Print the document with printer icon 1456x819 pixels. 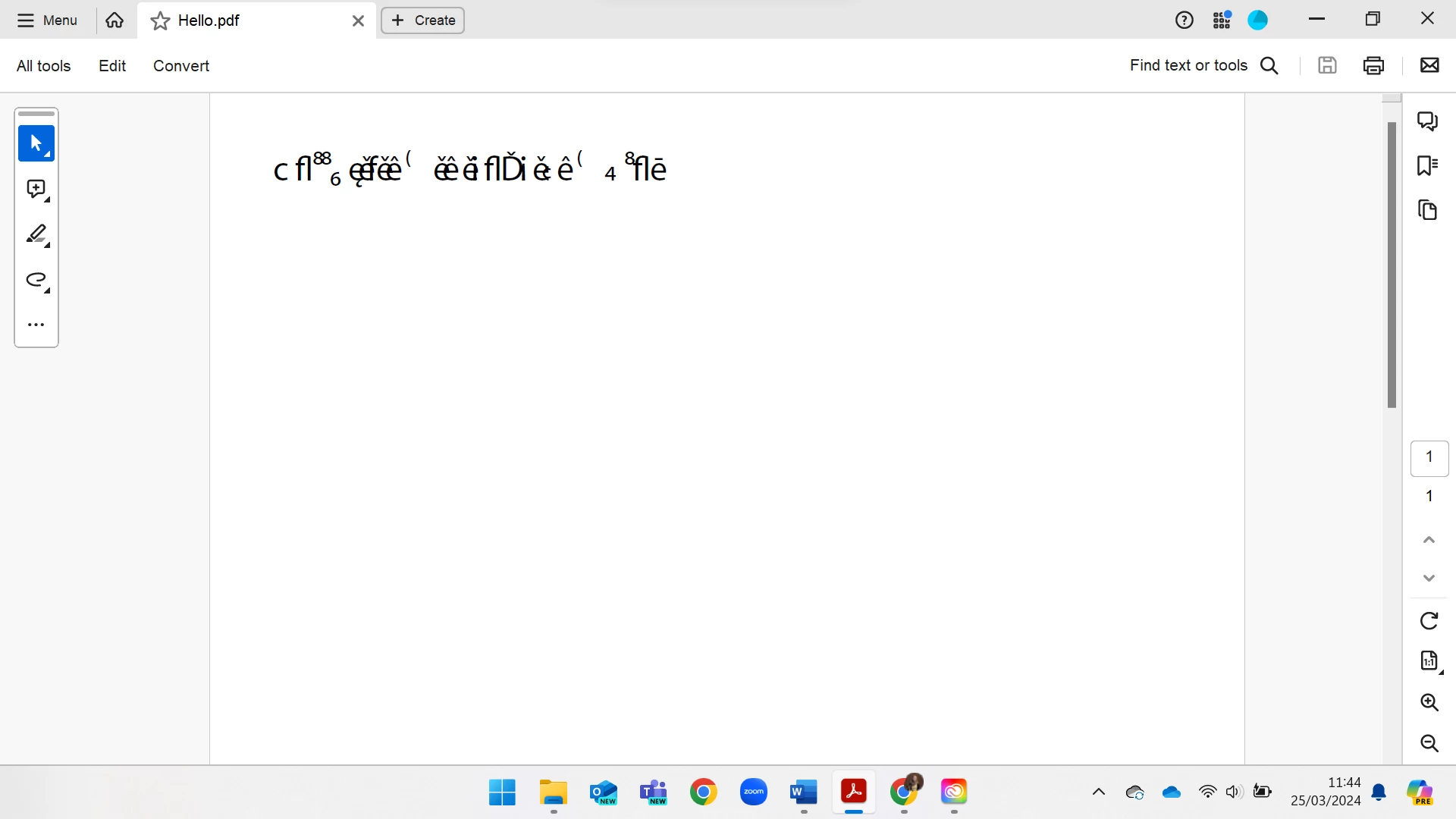[1373, 66]
